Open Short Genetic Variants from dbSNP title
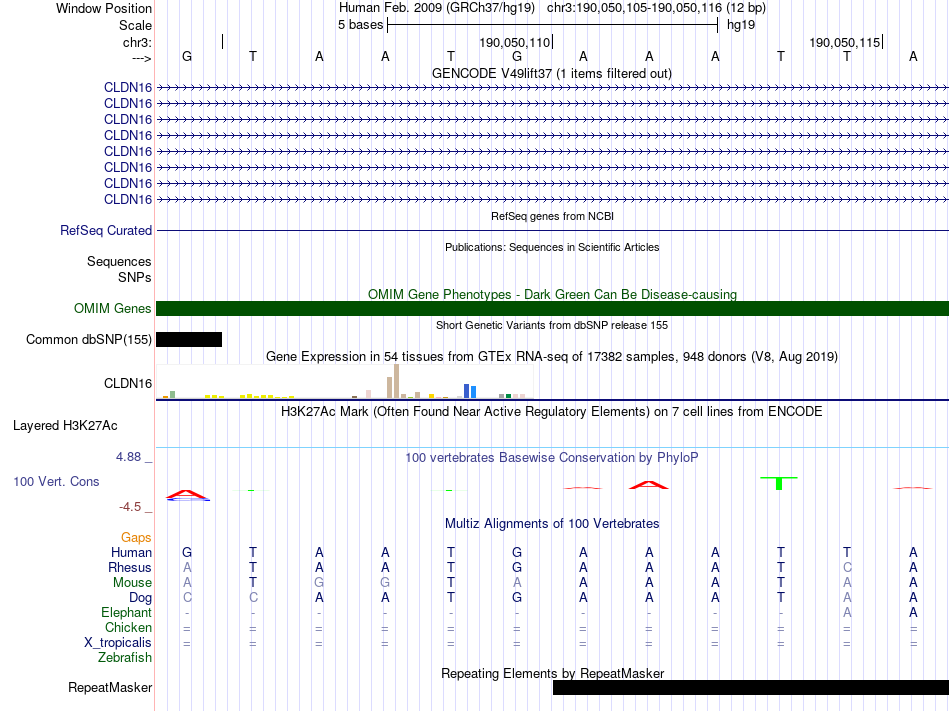 click(x=552, y=325)
